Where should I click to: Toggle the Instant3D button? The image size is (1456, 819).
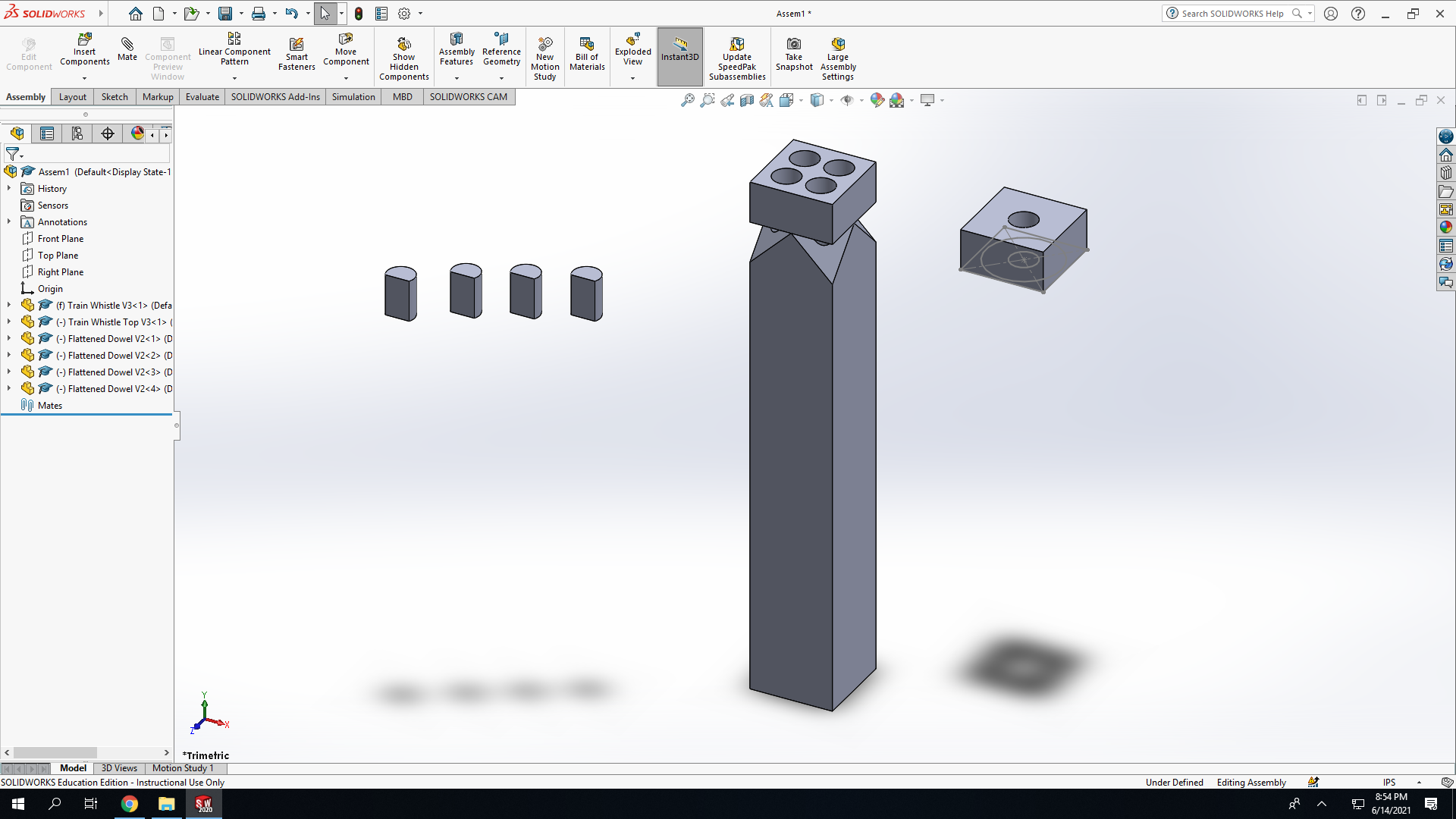point(680,57)
